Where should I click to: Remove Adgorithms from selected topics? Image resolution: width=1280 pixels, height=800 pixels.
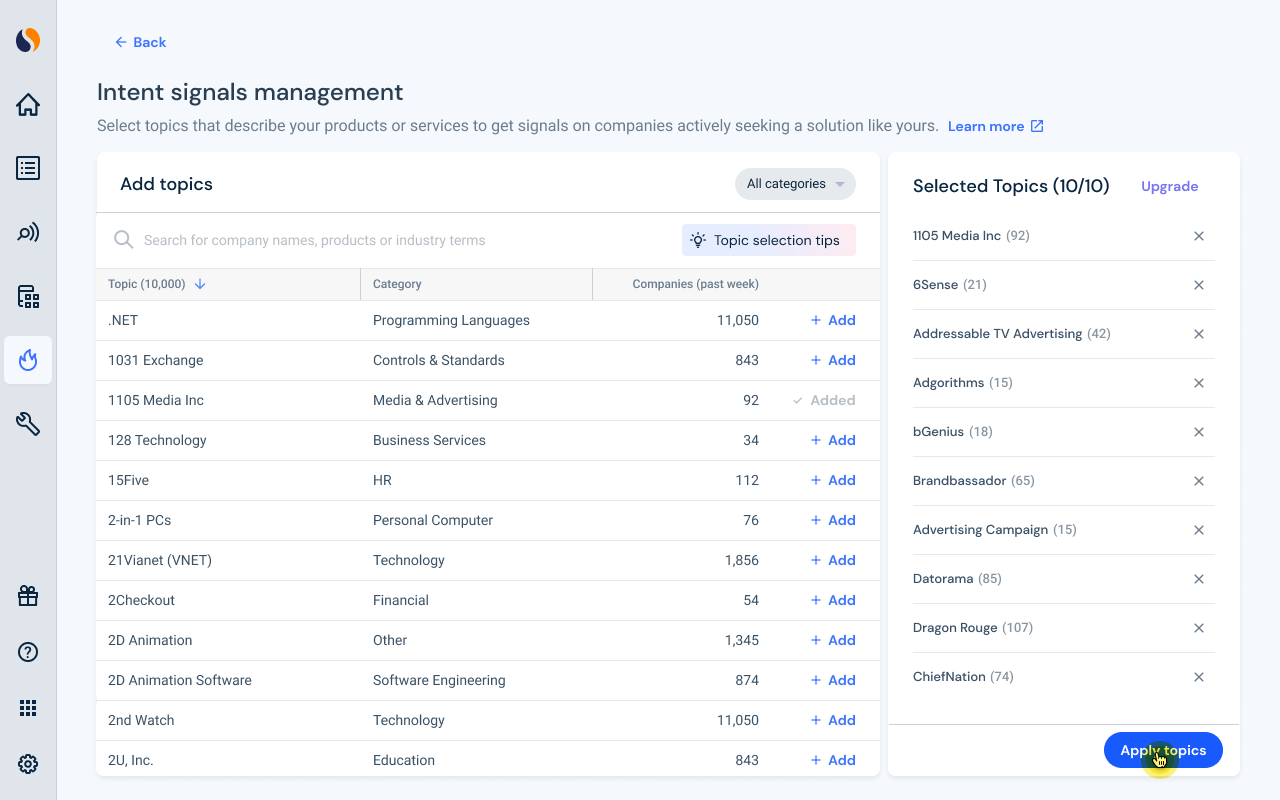[x=1199, y=383]
